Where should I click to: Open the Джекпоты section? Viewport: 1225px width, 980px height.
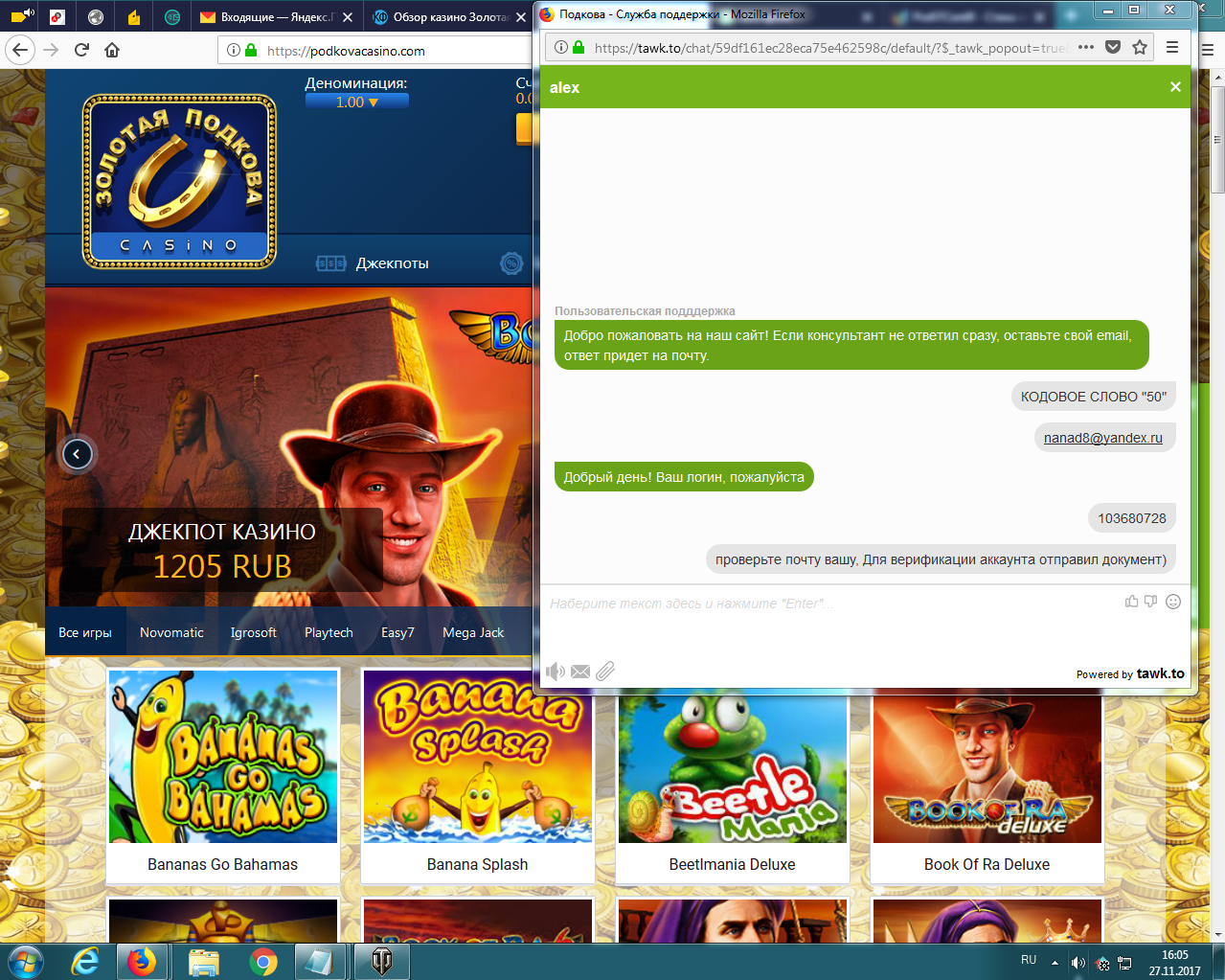pos(392,263)
